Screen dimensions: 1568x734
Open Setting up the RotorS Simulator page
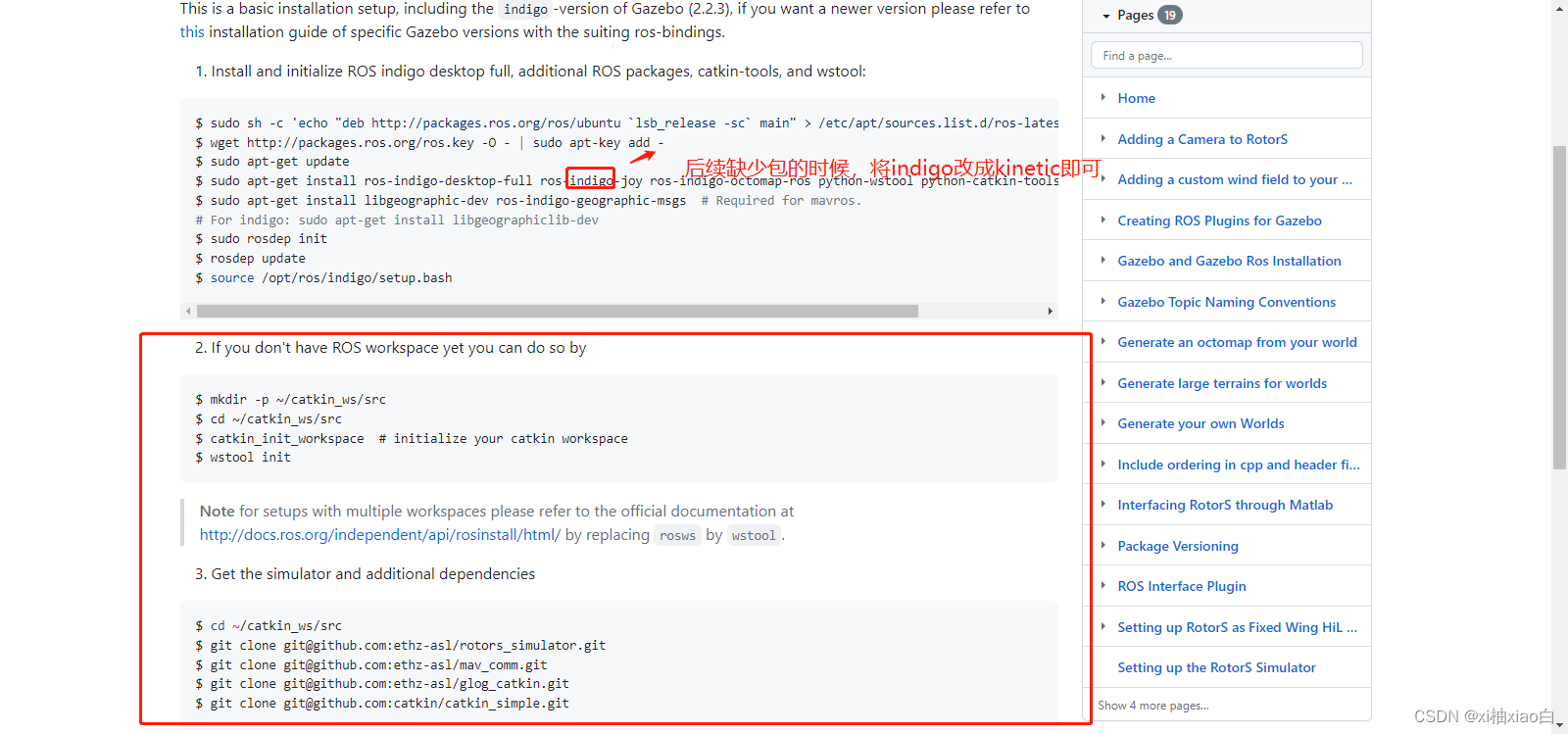pyautogui.click(x=1216, y=667)
